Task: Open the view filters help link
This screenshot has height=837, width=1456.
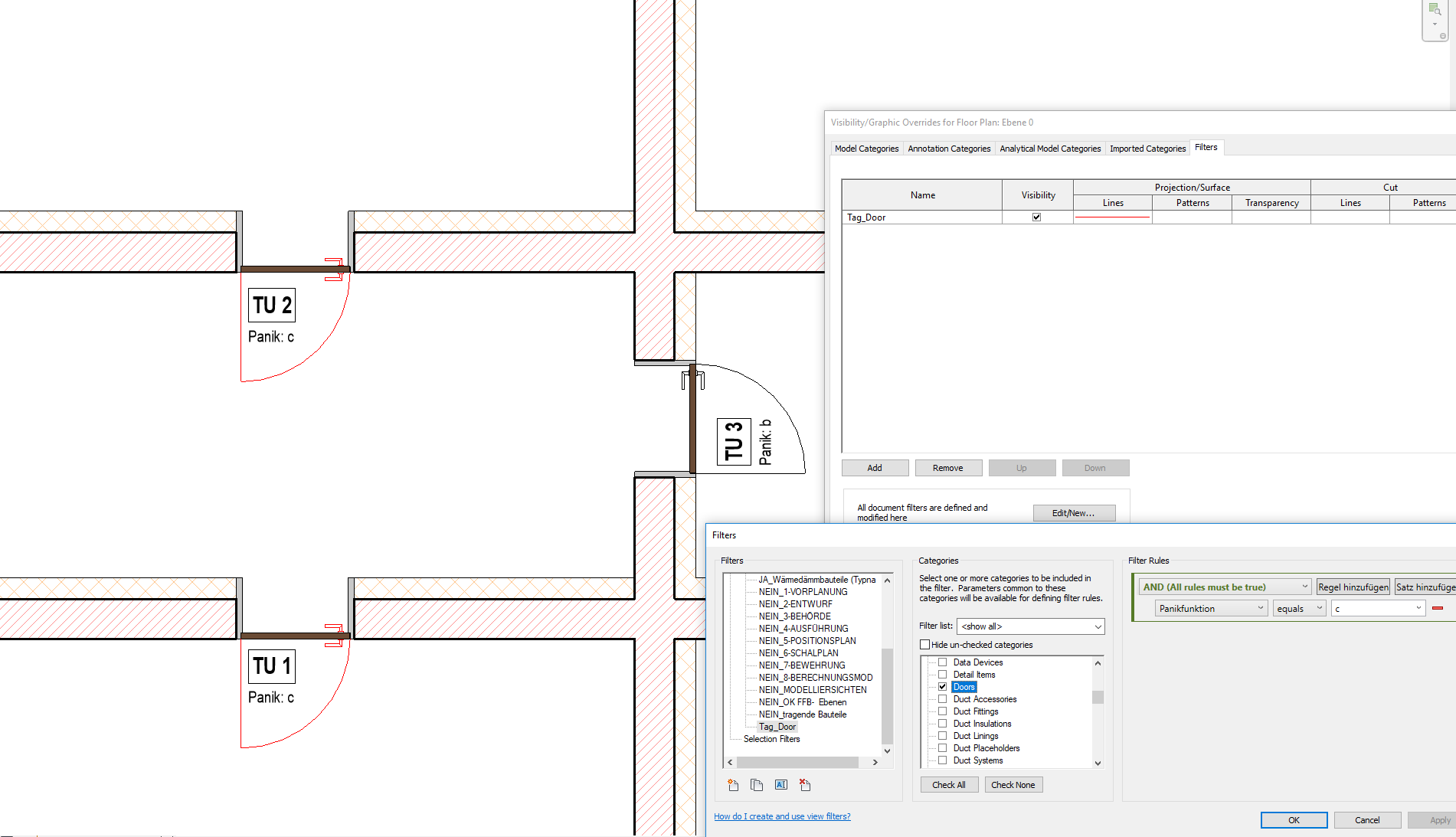Action: tap(782, 816)
